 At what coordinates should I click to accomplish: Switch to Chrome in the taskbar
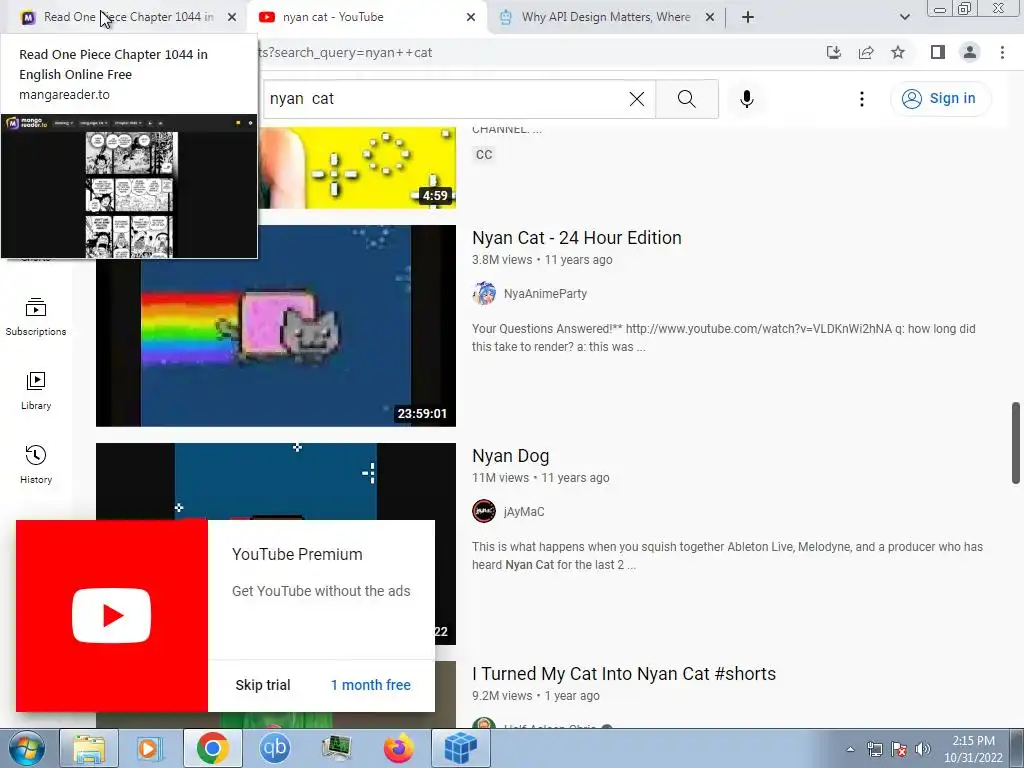[x=212, y=748]
